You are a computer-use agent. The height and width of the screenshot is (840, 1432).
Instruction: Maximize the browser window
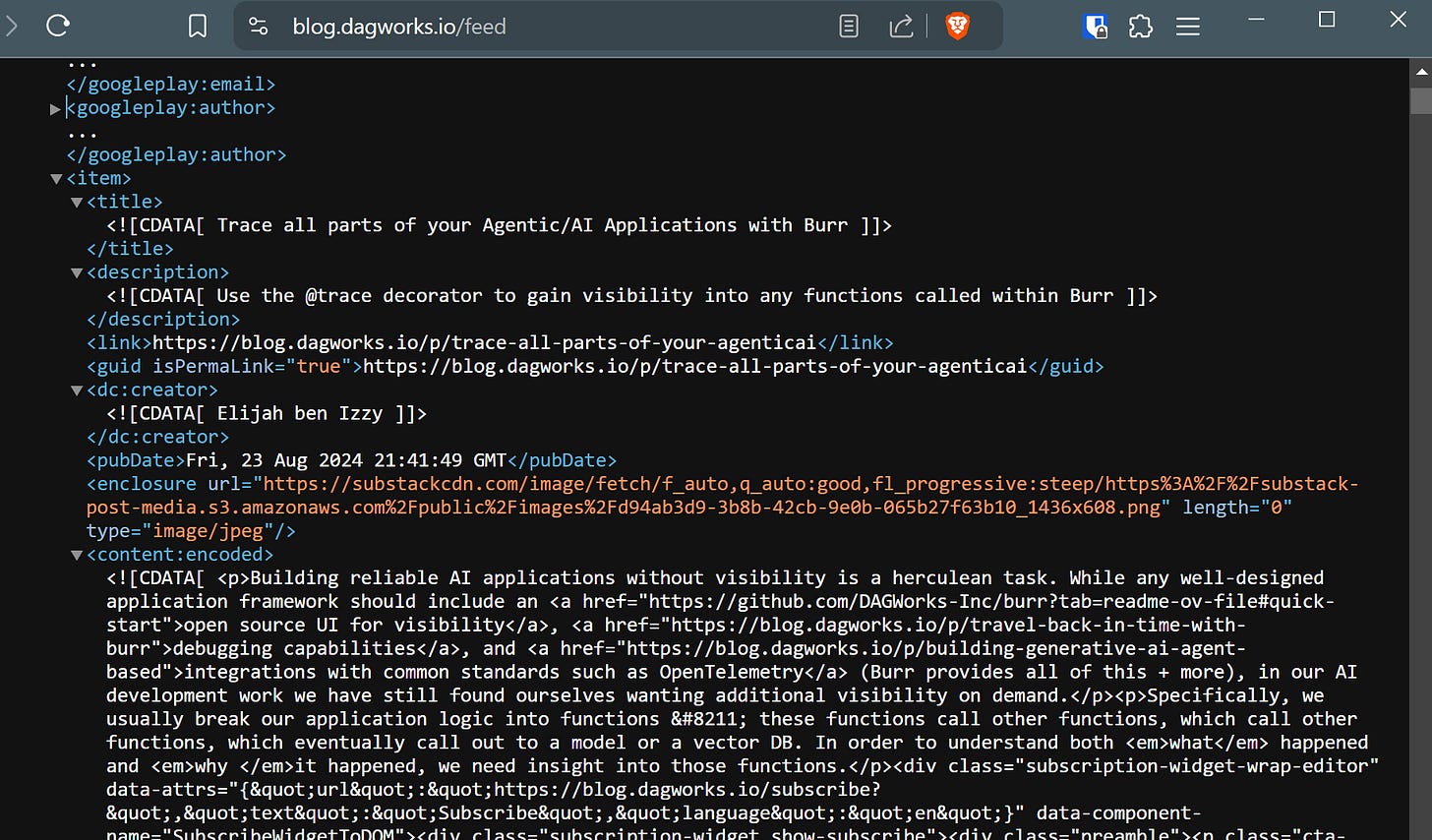(x=1327, y=20)
